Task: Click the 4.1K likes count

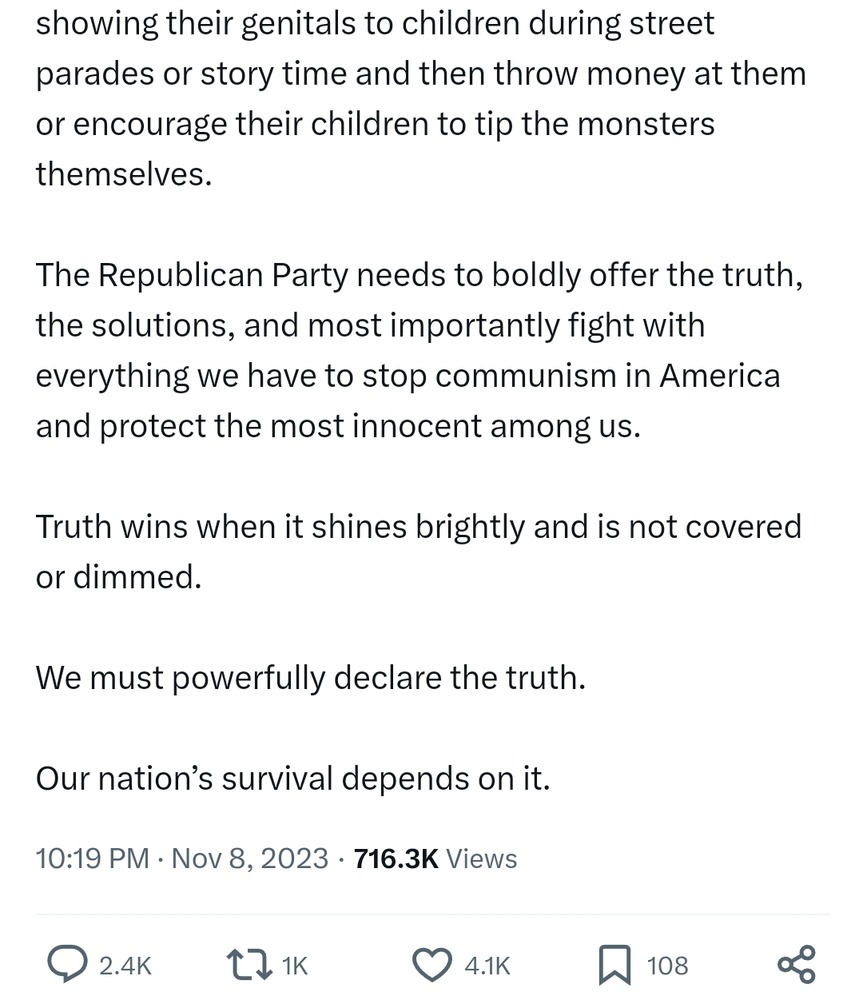Action: click(x=488, y=965)
